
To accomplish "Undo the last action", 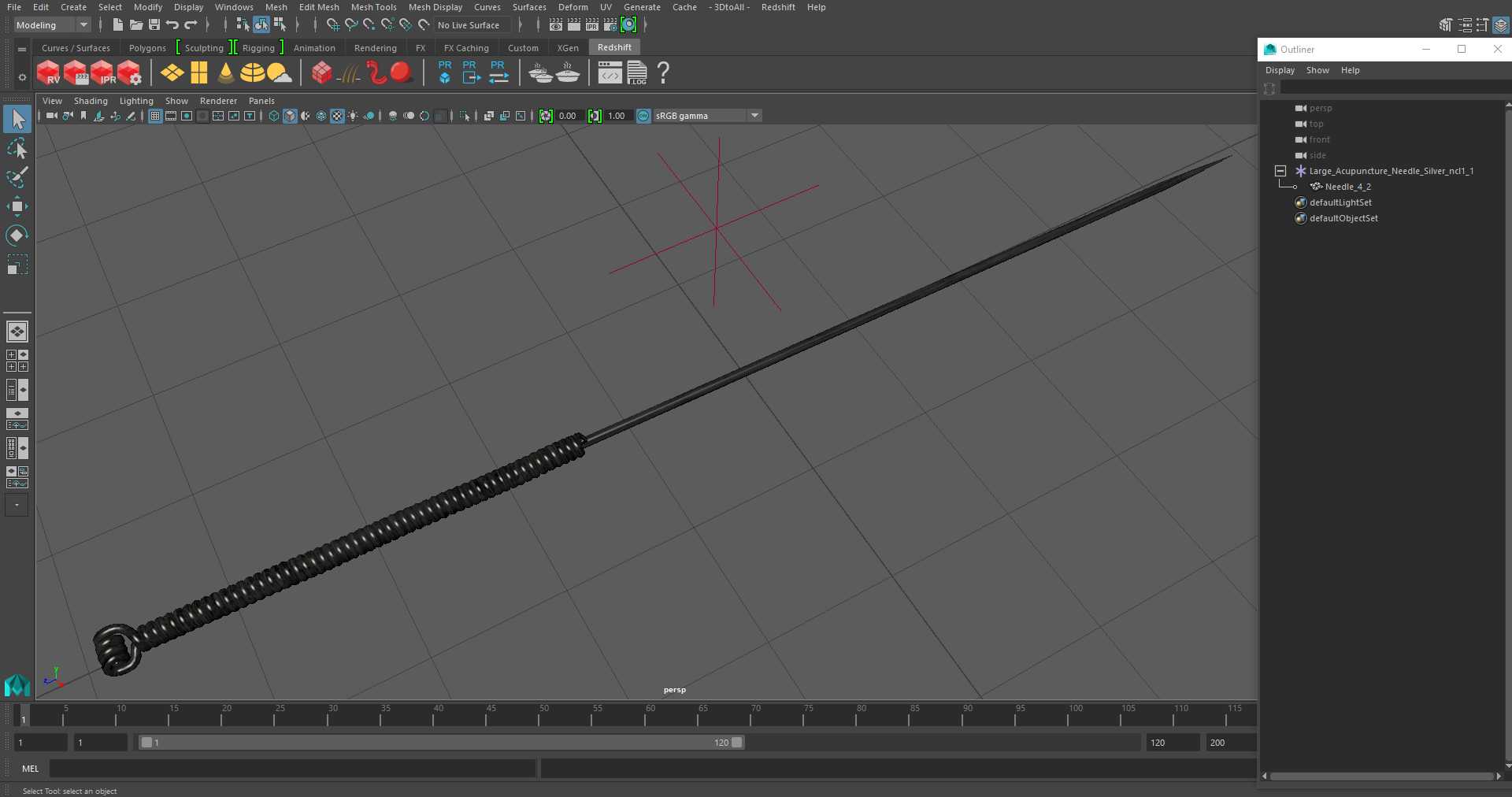I will tap(172, 25).
